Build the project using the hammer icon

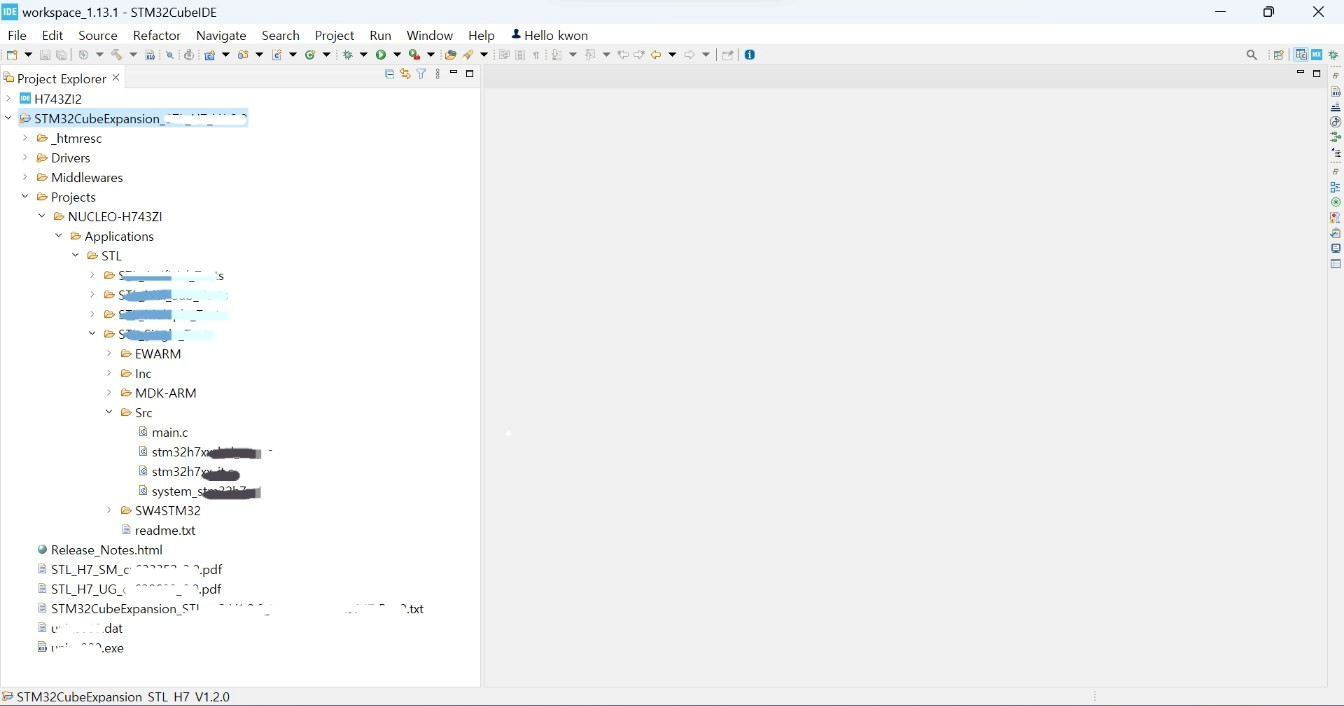tap(118, 55)
